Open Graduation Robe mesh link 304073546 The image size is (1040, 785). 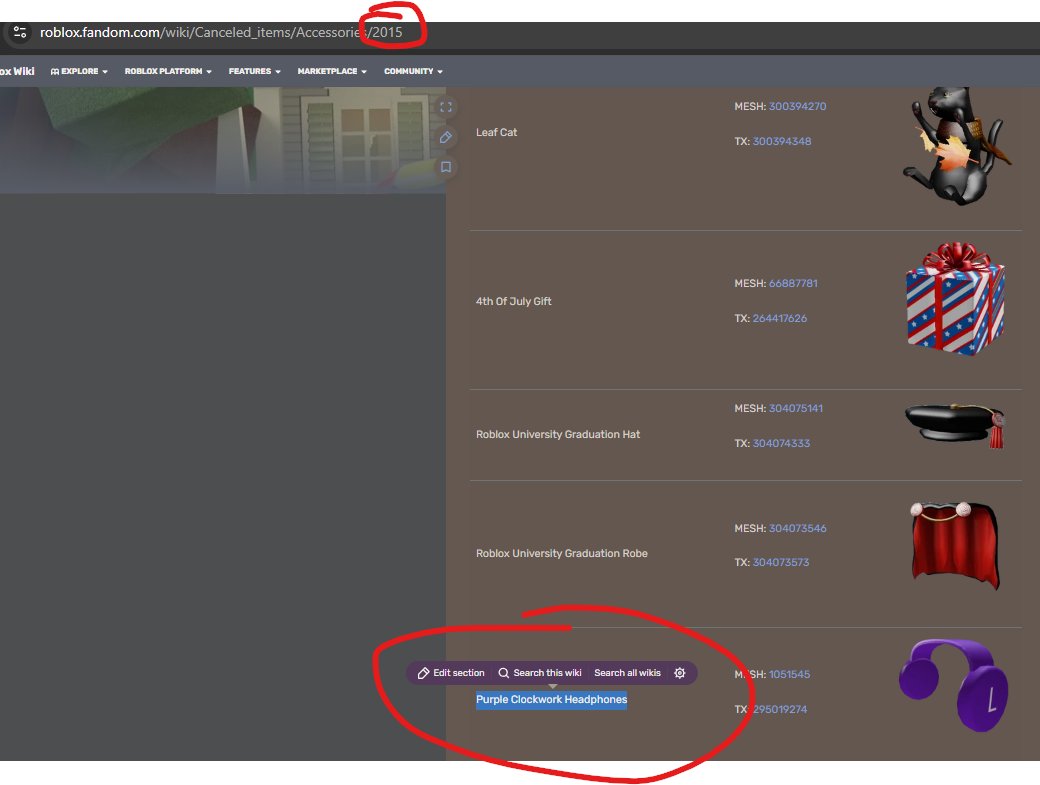coord(798,528)
